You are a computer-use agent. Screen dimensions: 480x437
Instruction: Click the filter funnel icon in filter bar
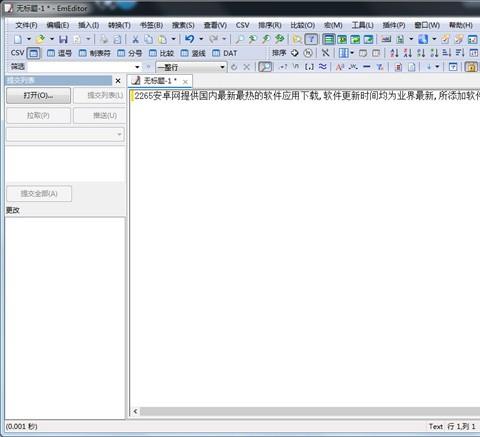coord(380,67)
